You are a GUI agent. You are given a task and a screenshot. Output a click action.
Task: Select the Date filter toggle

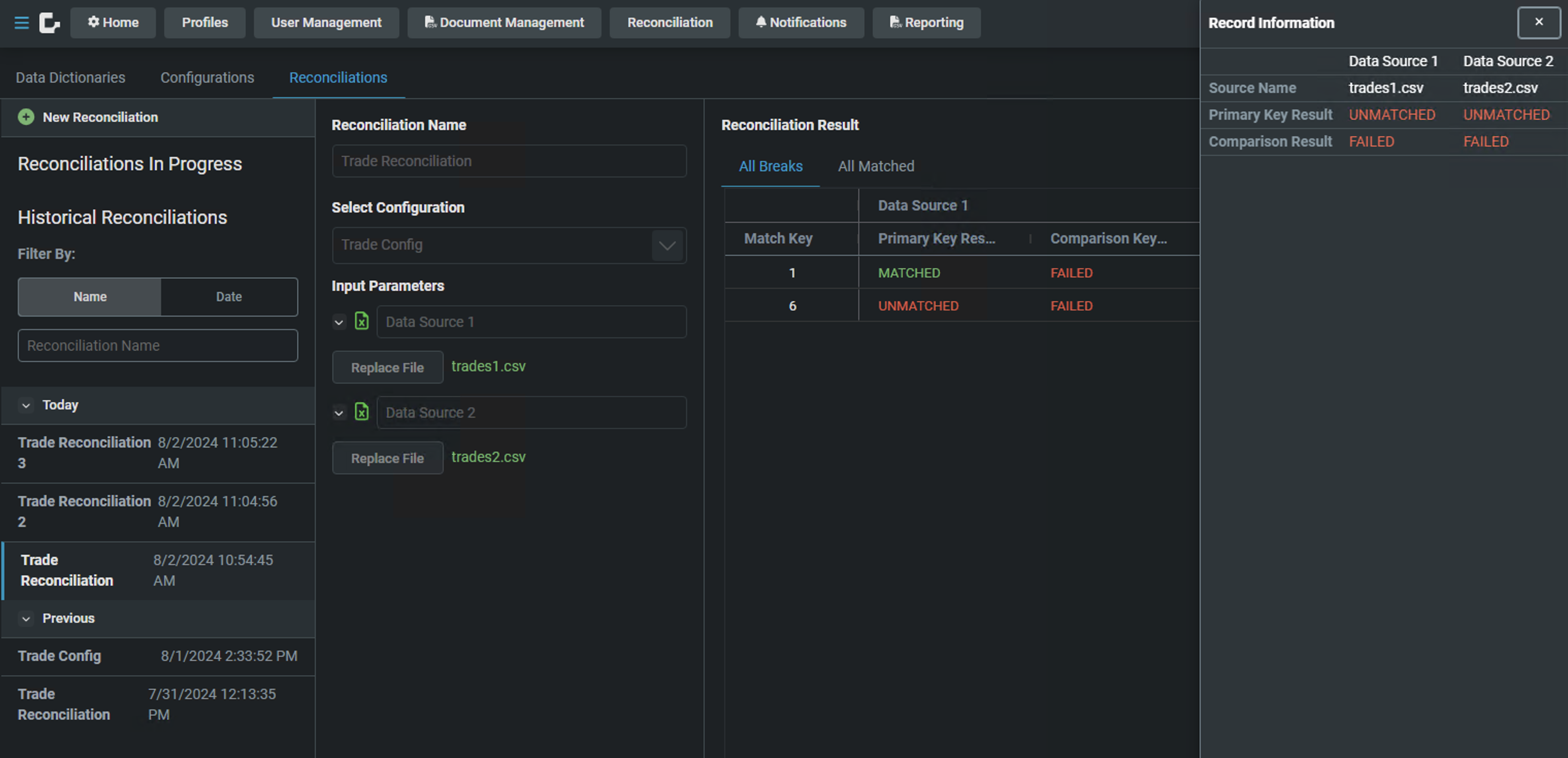(229, 297)
